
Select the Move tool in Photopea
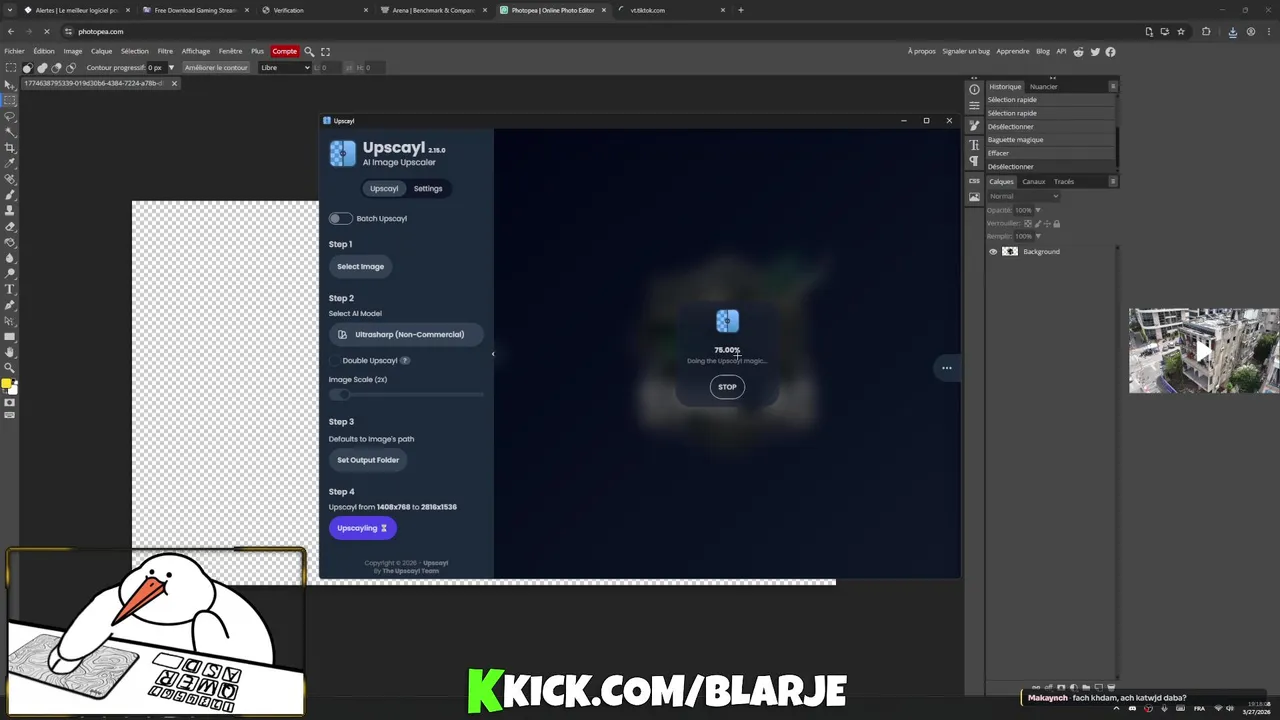[10, 84]
